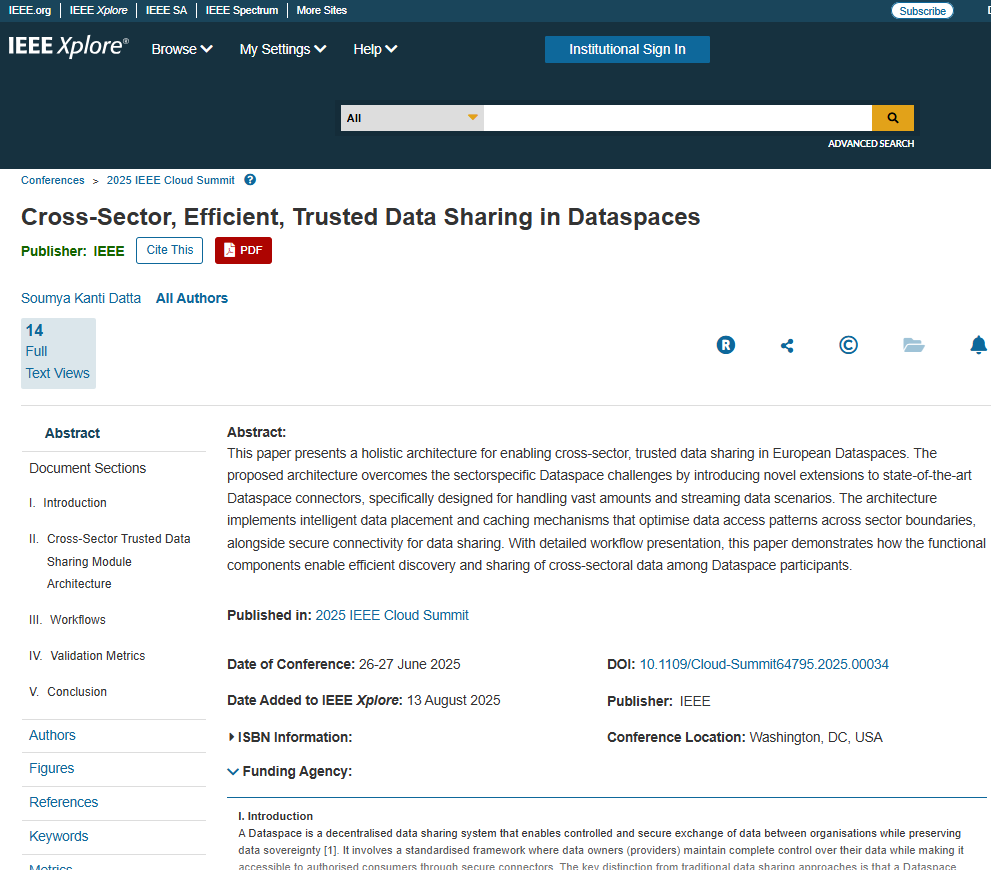Go to section V. Conclusion
The height and width of the screenshot is (870, 991).
68,692
